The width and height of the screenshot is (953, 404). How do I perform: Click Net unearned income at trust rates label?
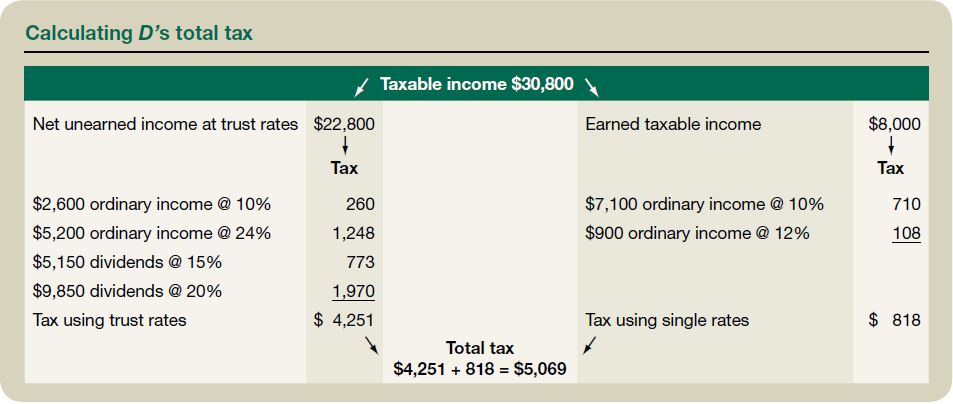coord(165,124)
